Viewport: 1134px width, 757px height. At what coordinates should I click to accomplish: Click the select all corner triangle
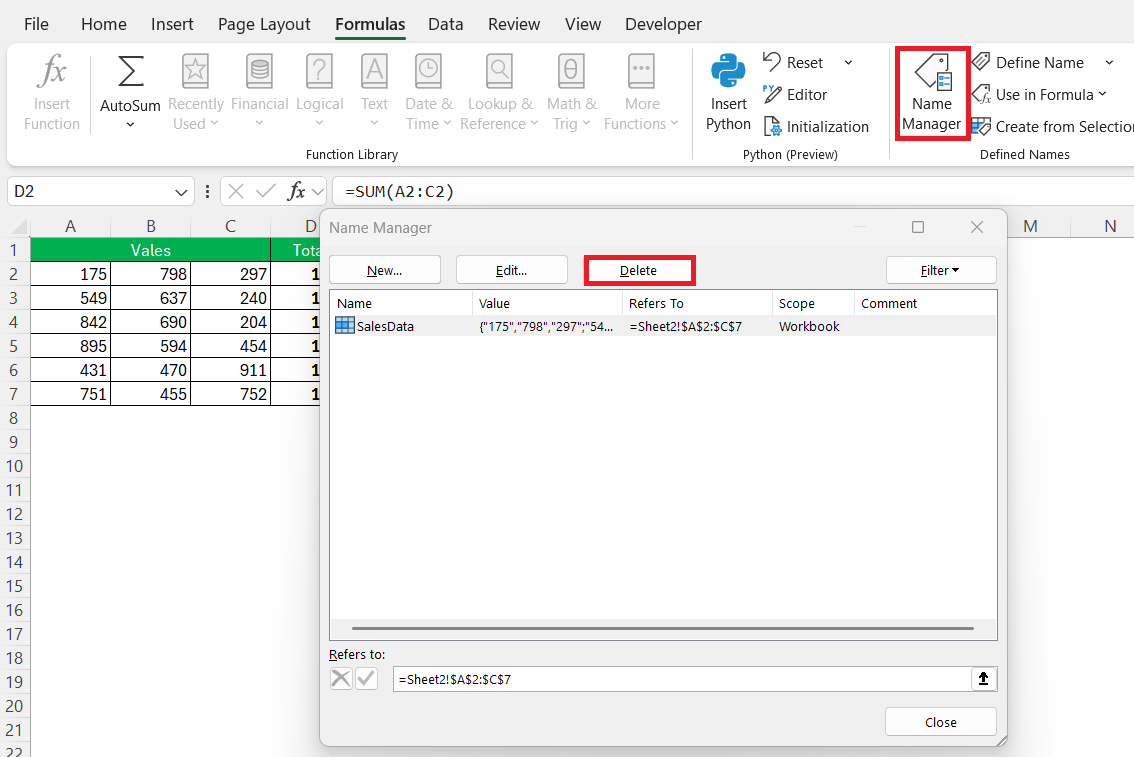click(x=19, y=226)
